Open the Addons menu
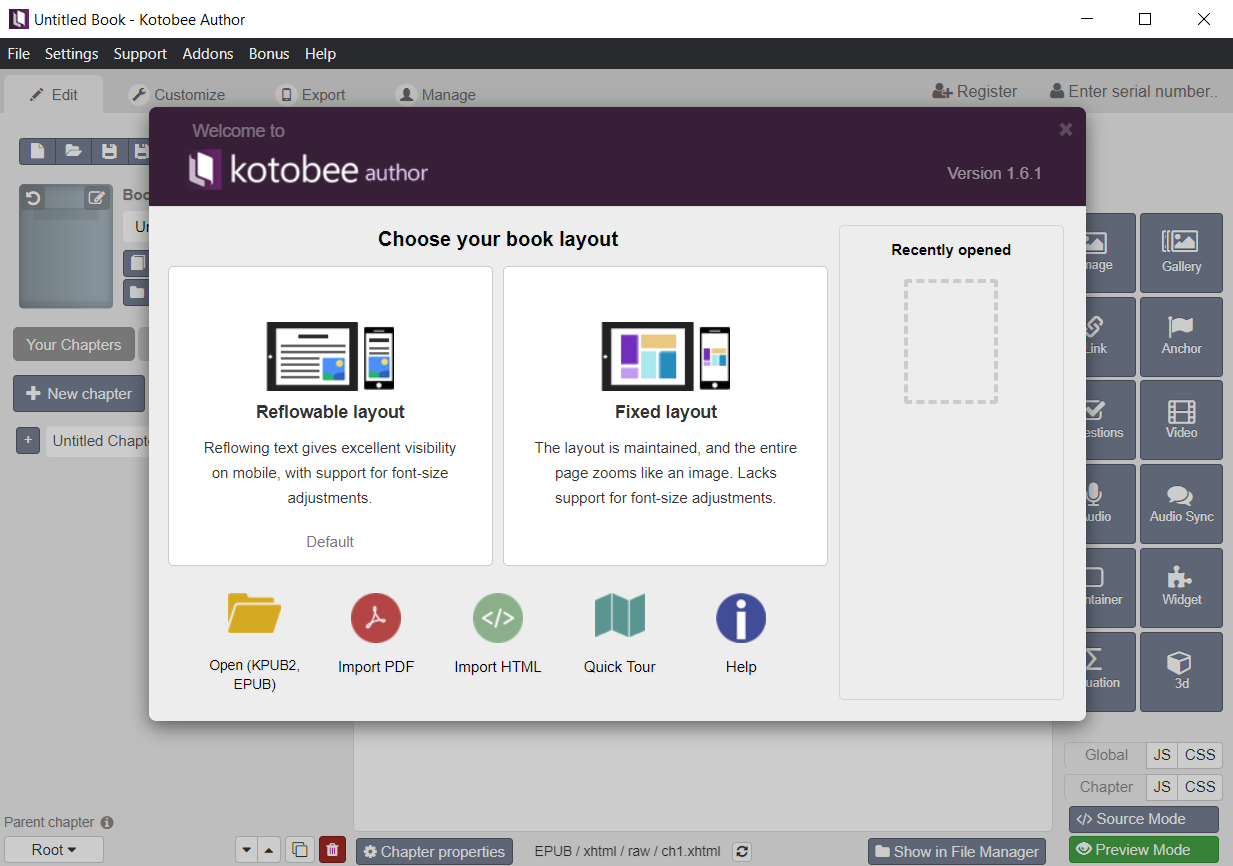 coord(208,54)
